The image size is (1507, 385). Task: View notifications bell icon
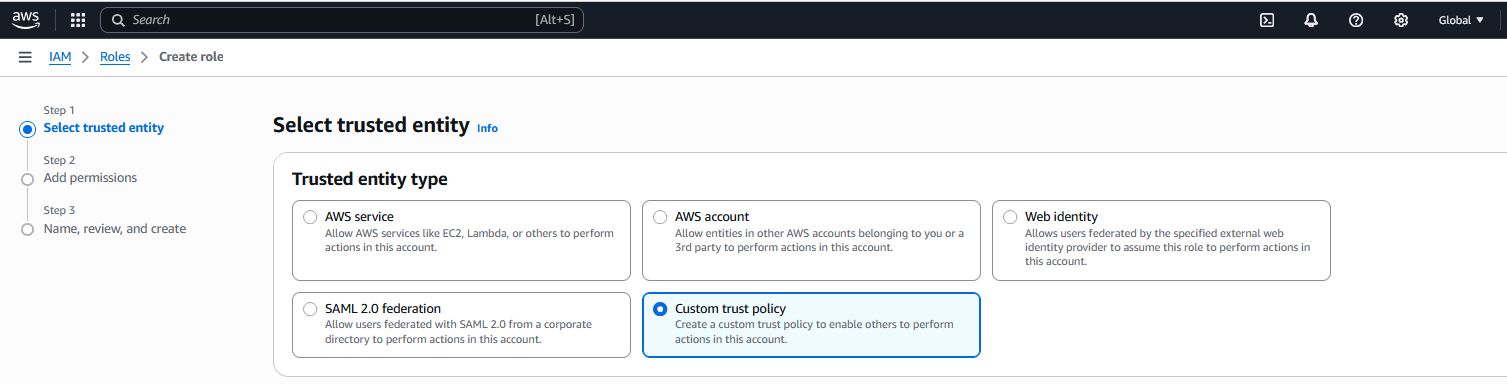pyautogui.click(x=1311, y=20)
